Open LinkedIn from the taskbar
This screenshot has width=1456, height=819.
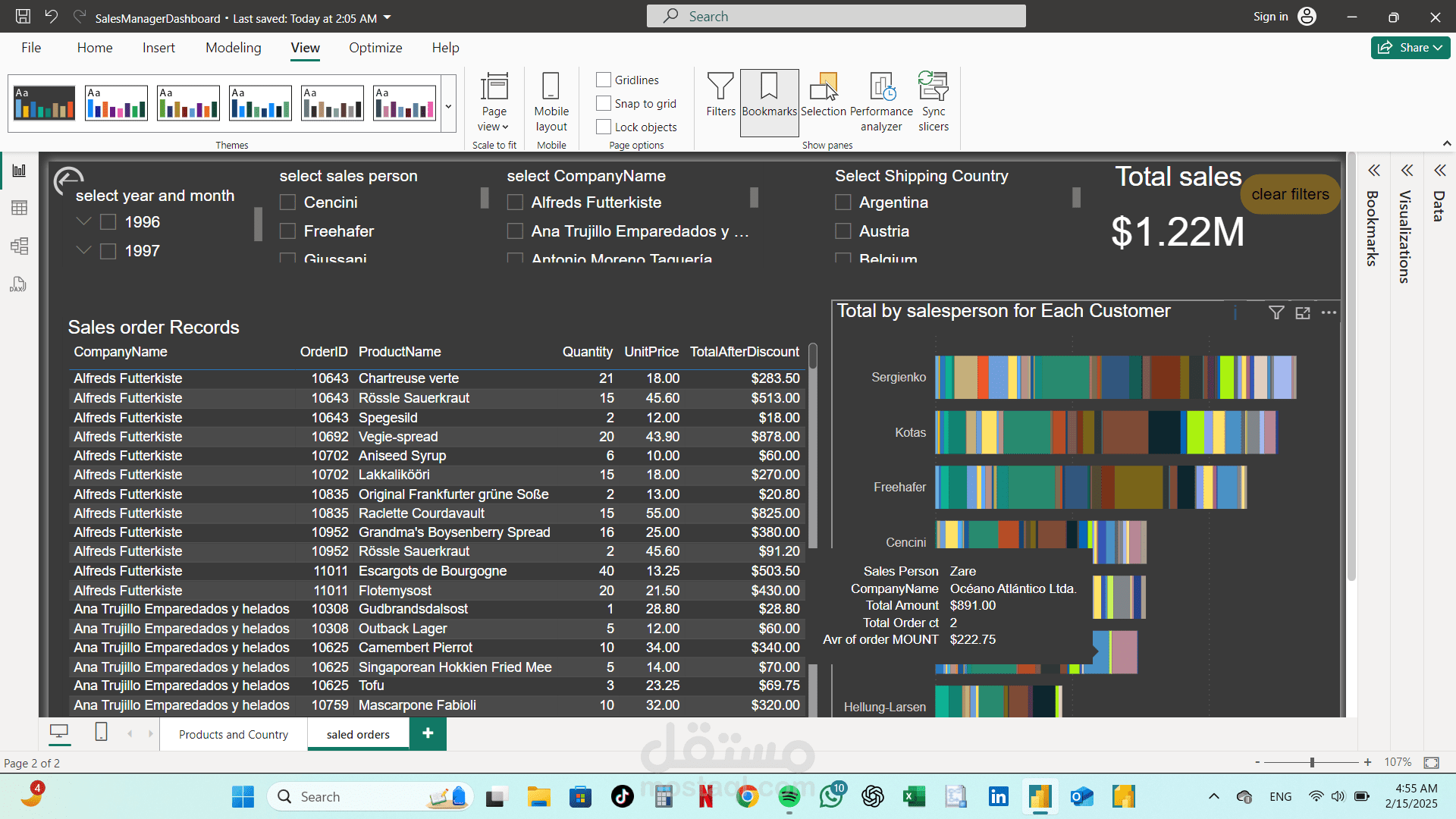(998, 796)
